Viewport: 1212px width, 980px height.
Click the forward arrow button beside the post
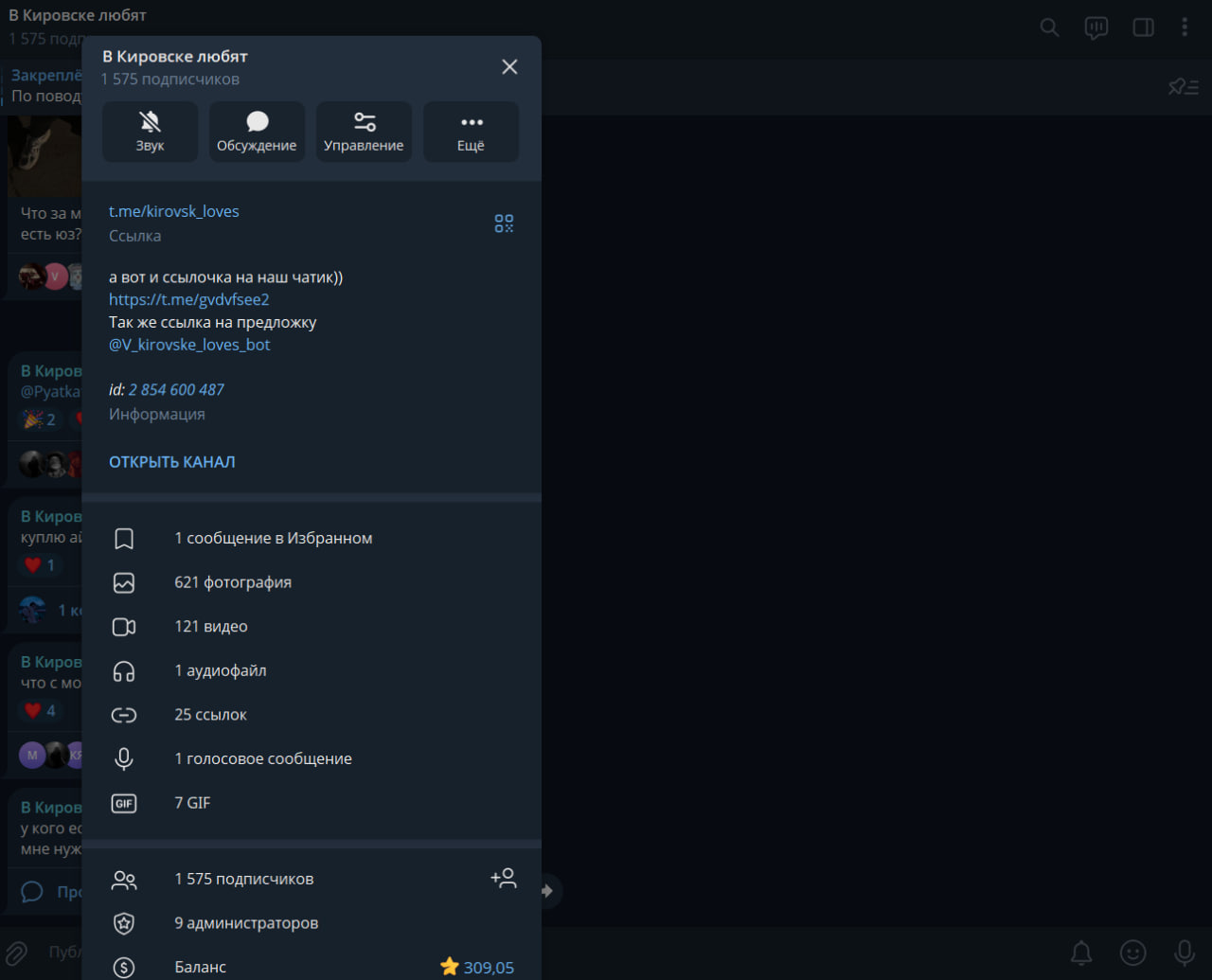point(547,891)
